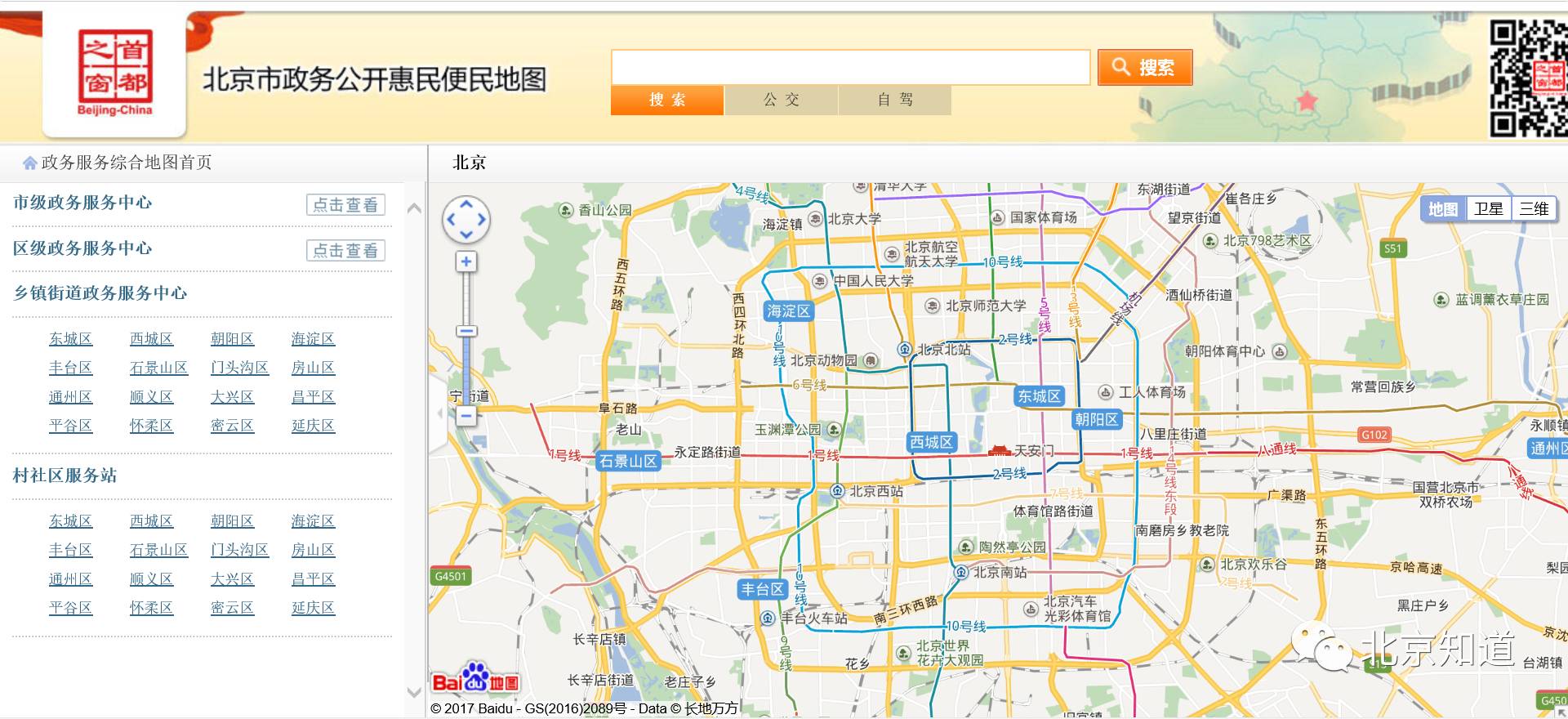Click the 北京动物园 marker icon
The width and height of the screenshot is (1568, 719).
(871, 360)
